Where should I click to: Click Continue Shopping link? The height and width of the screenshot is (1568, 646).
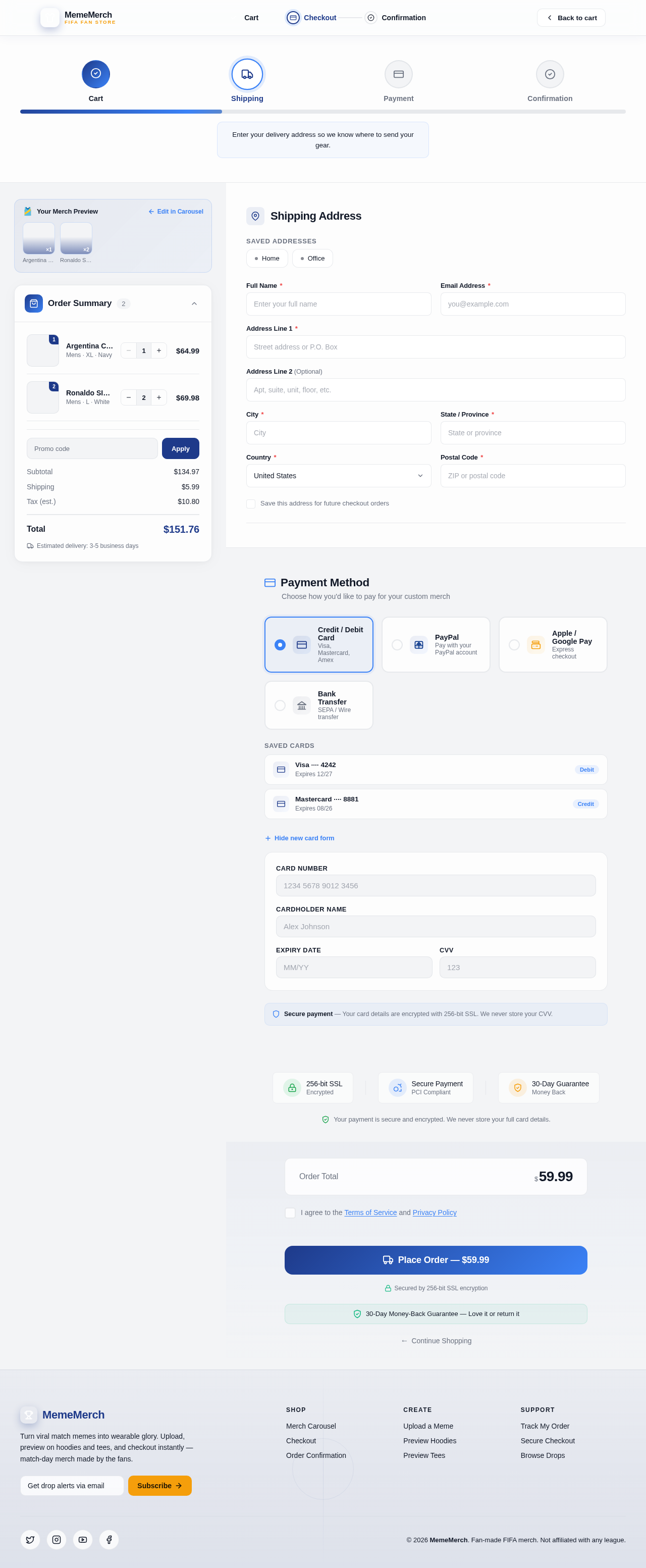(436, 1341)
